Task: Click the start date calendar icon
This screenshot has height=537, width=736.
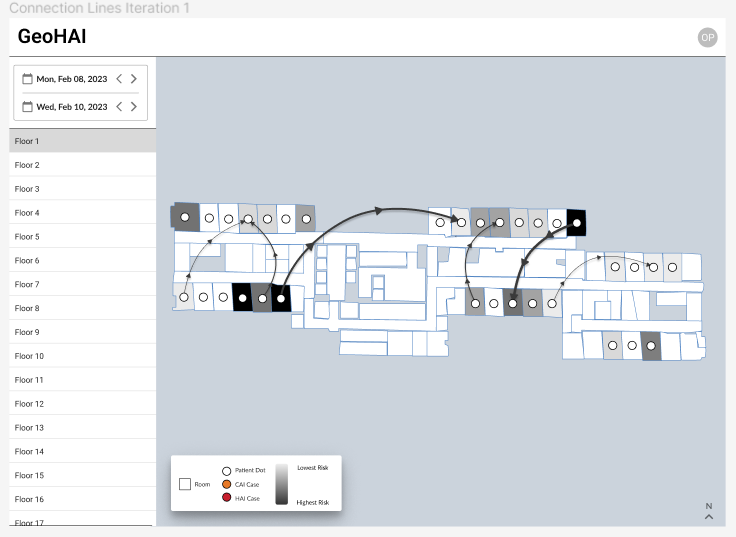Action: [x=28, y=79]
